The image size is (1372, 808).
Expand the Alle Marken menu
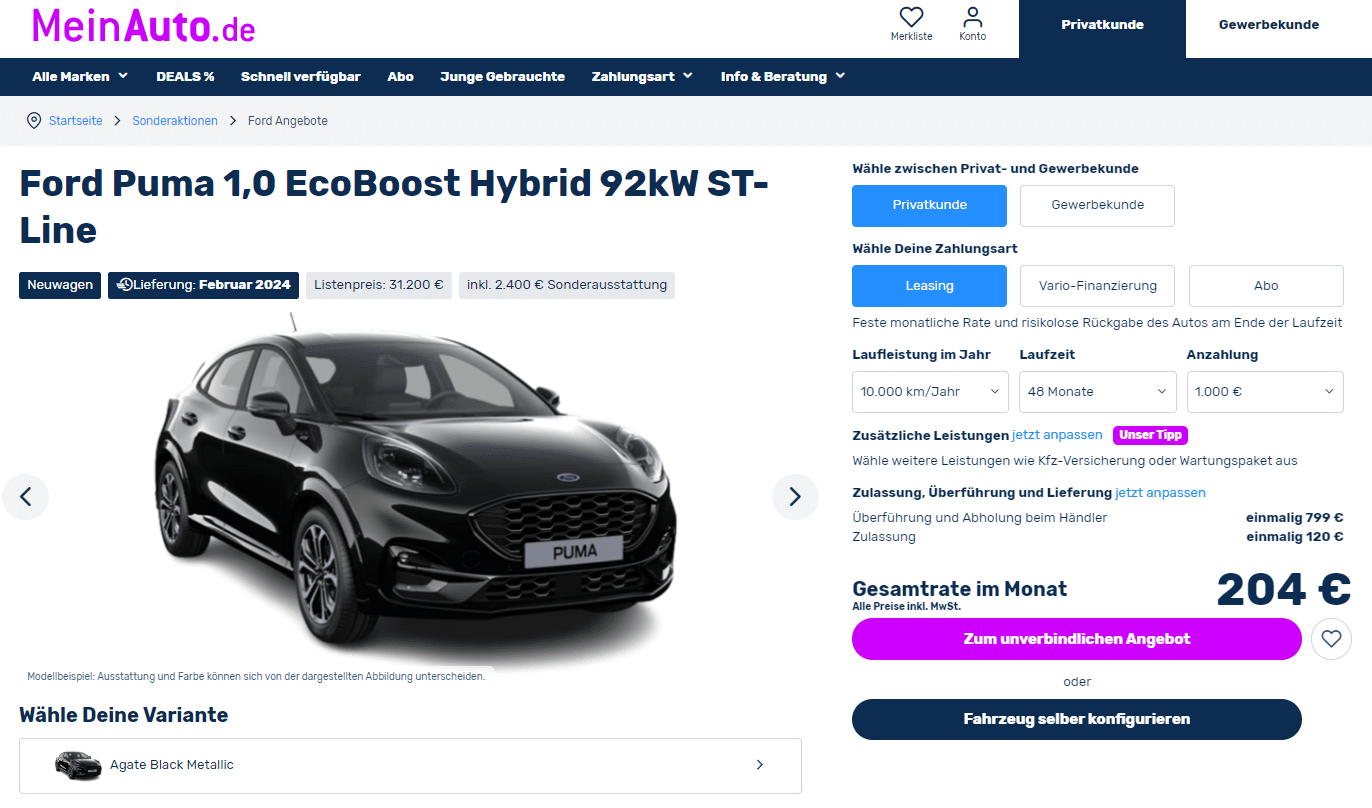click(x=80, y=77)
